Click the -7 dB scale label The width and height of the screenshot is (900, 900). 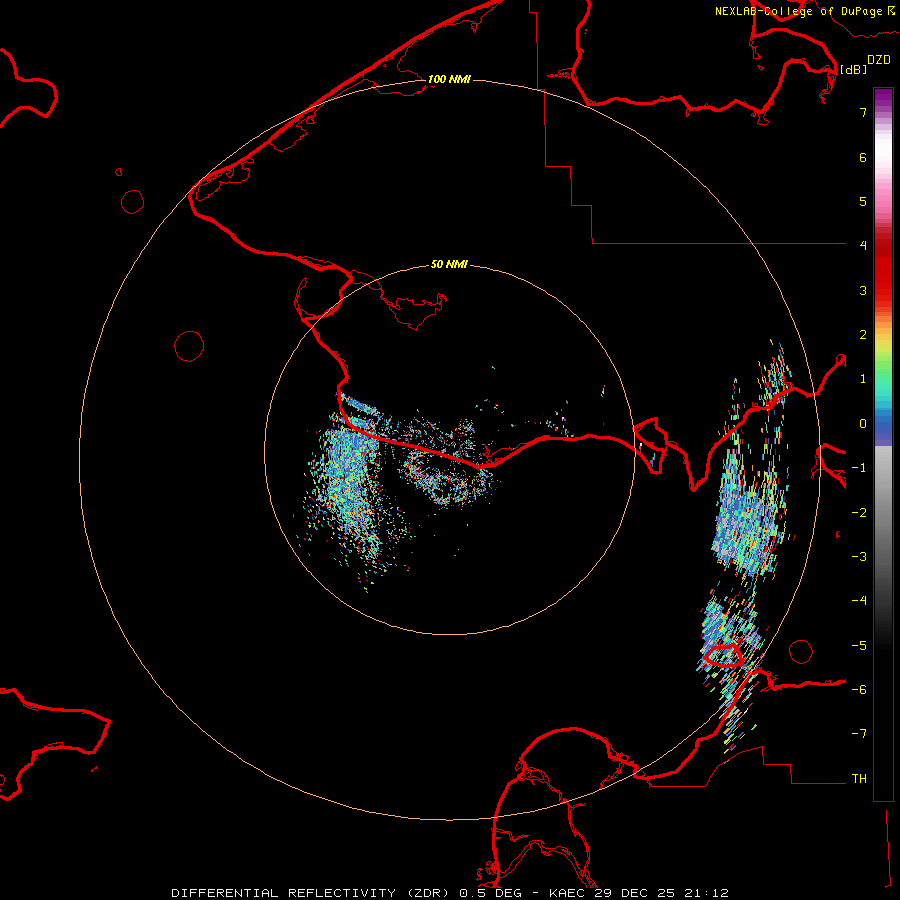tap(859, 734)
